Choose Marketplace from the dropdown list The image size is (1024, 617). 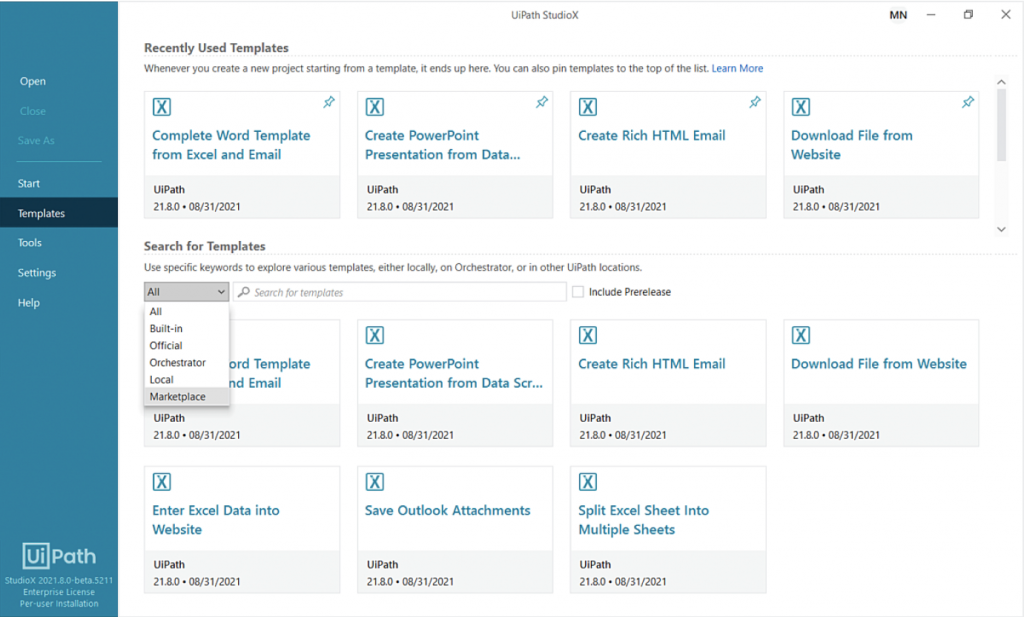186,396
